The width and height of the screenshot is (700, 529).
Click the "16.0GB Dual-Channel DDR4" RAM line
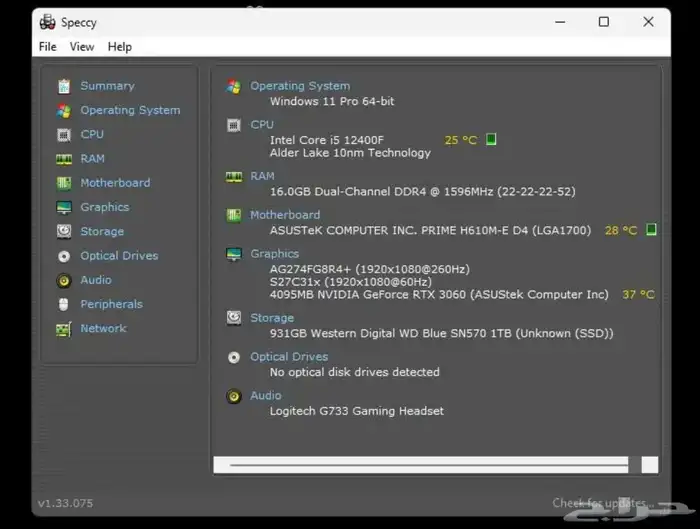(422, 192)
